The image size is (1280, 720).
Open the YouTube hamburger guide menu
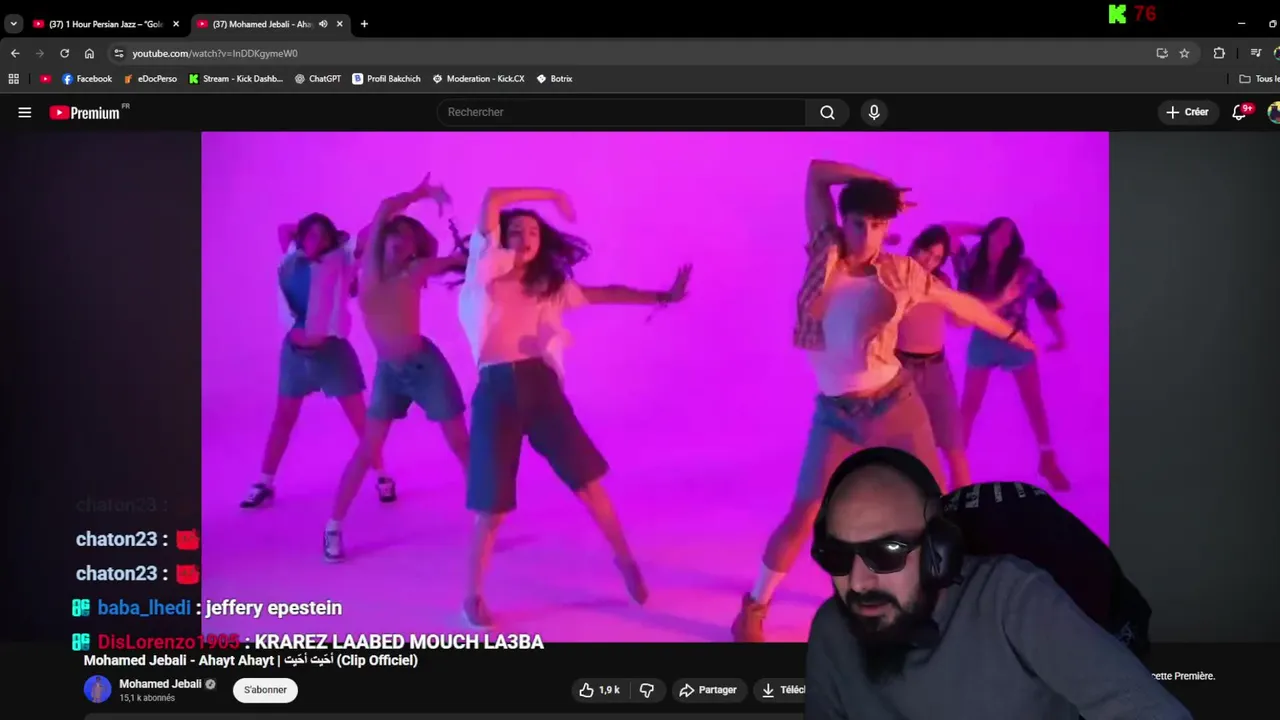[25, 113]
